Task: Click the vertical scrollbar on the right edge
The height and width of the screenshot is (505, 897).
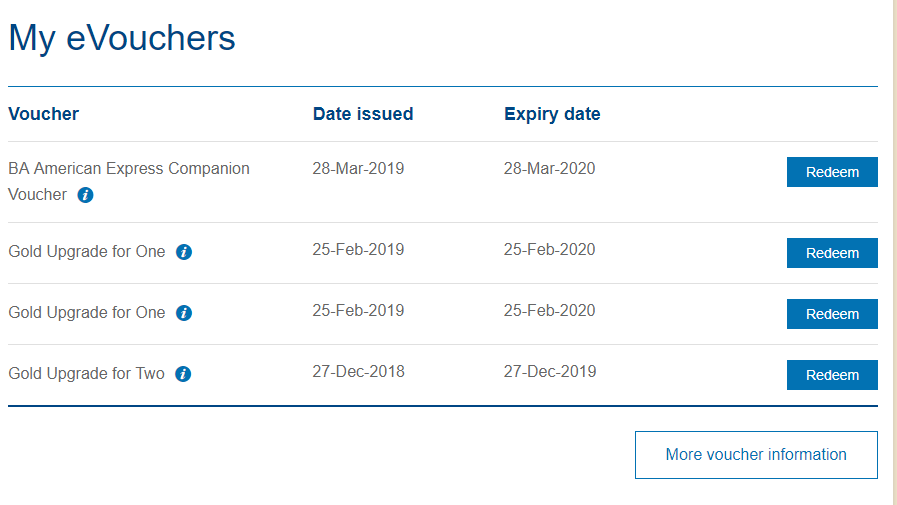Action: point(893,250)
